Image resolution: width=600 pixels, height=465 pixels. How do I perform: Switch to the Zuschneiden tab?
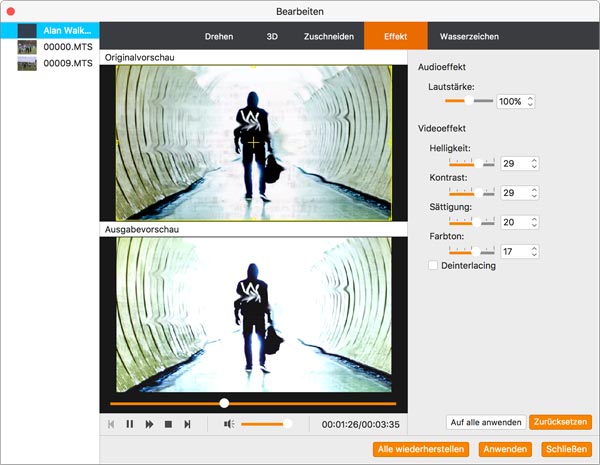[x=329, y=36]
